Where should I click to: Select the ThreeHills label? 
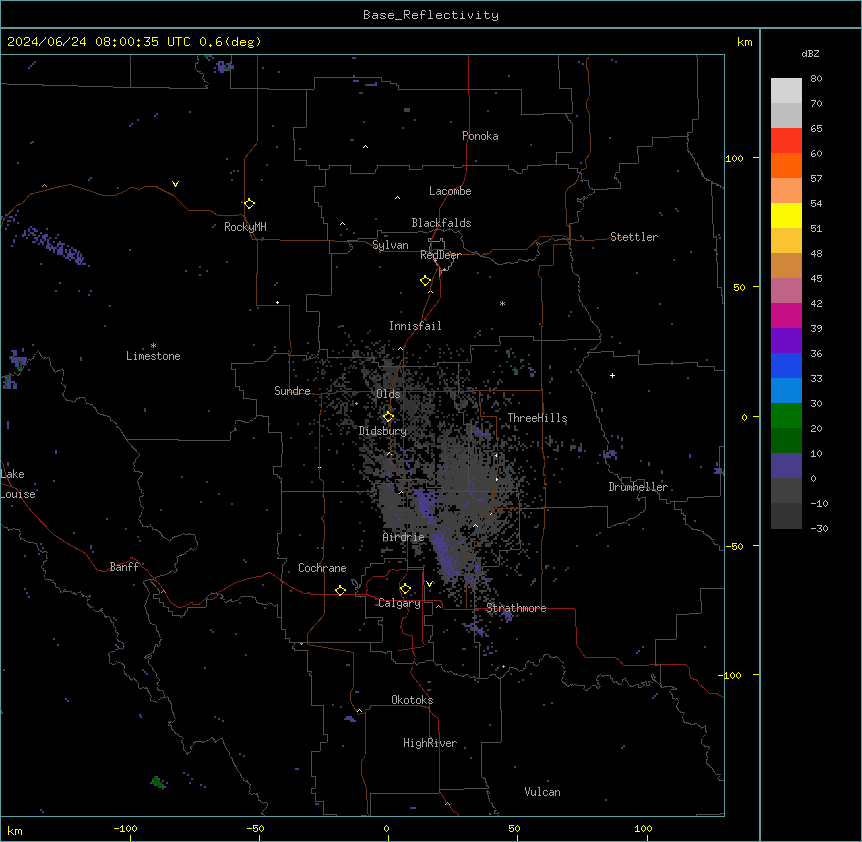coord(537,418)
